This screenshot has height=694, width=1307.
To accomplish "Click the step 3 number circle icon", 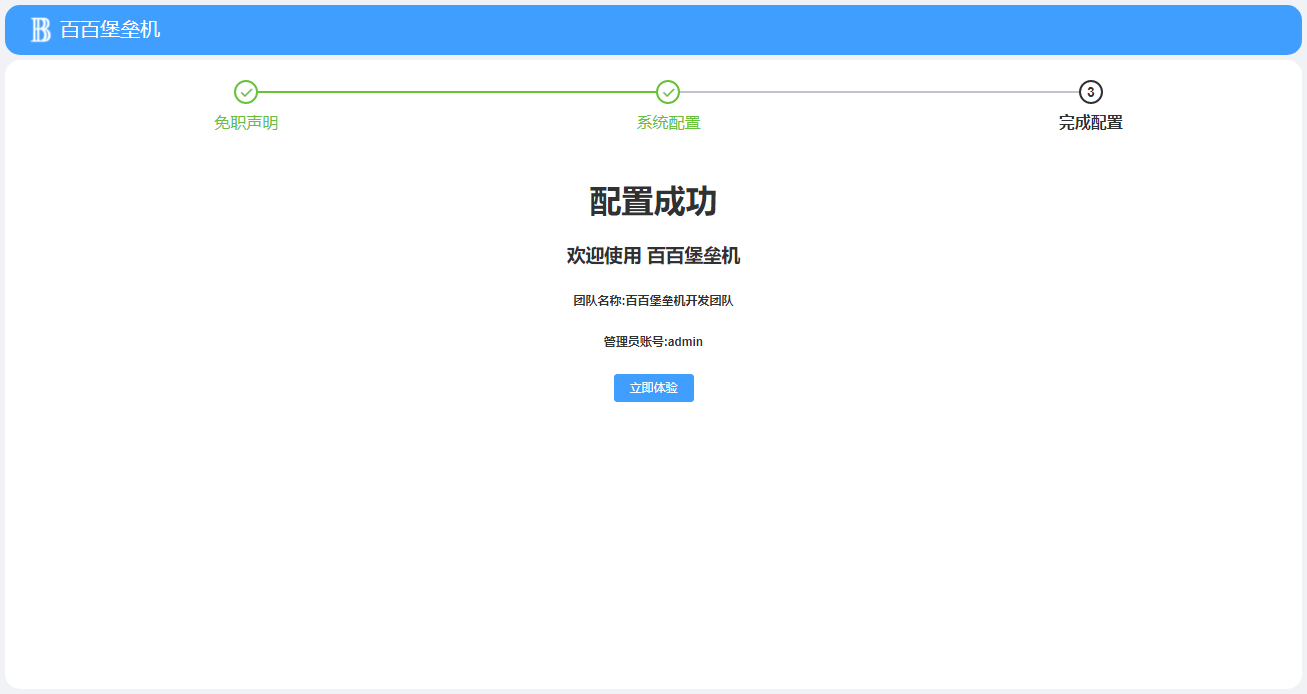I will pyautogui.click(x=1091, y=92).
